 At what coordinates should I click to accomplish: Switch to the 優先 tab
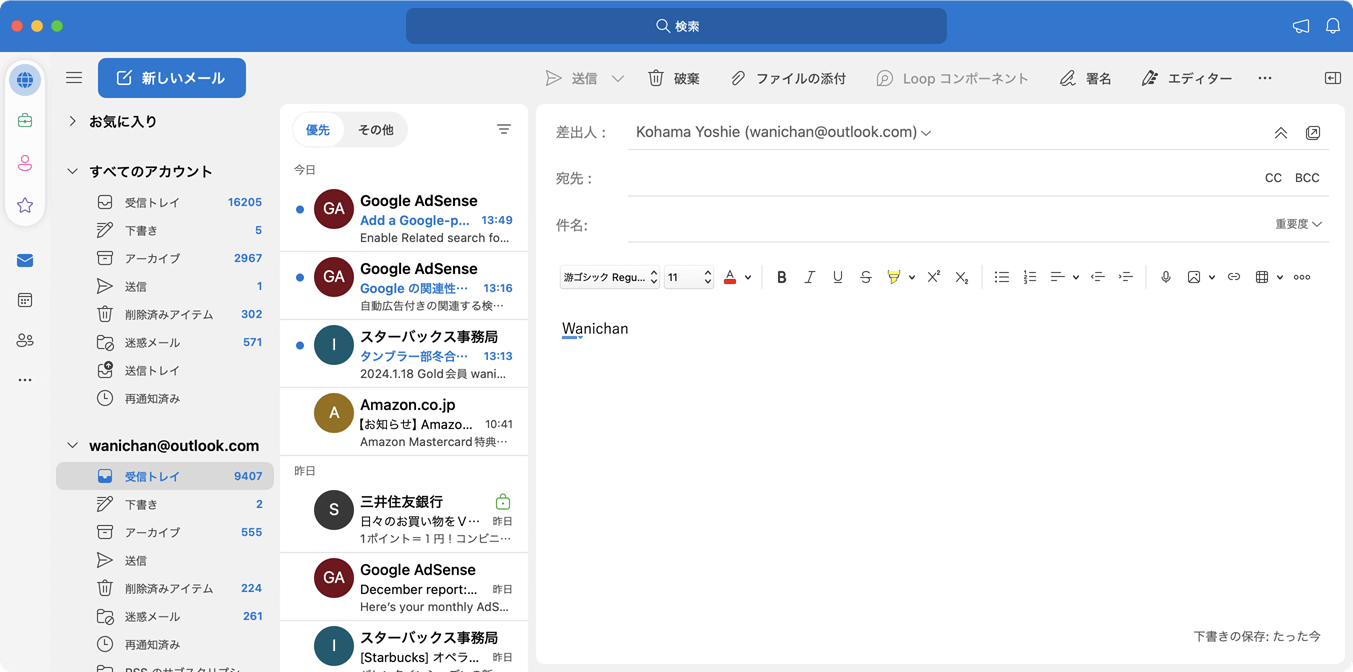pyautogui.click(x=318, y=130)
